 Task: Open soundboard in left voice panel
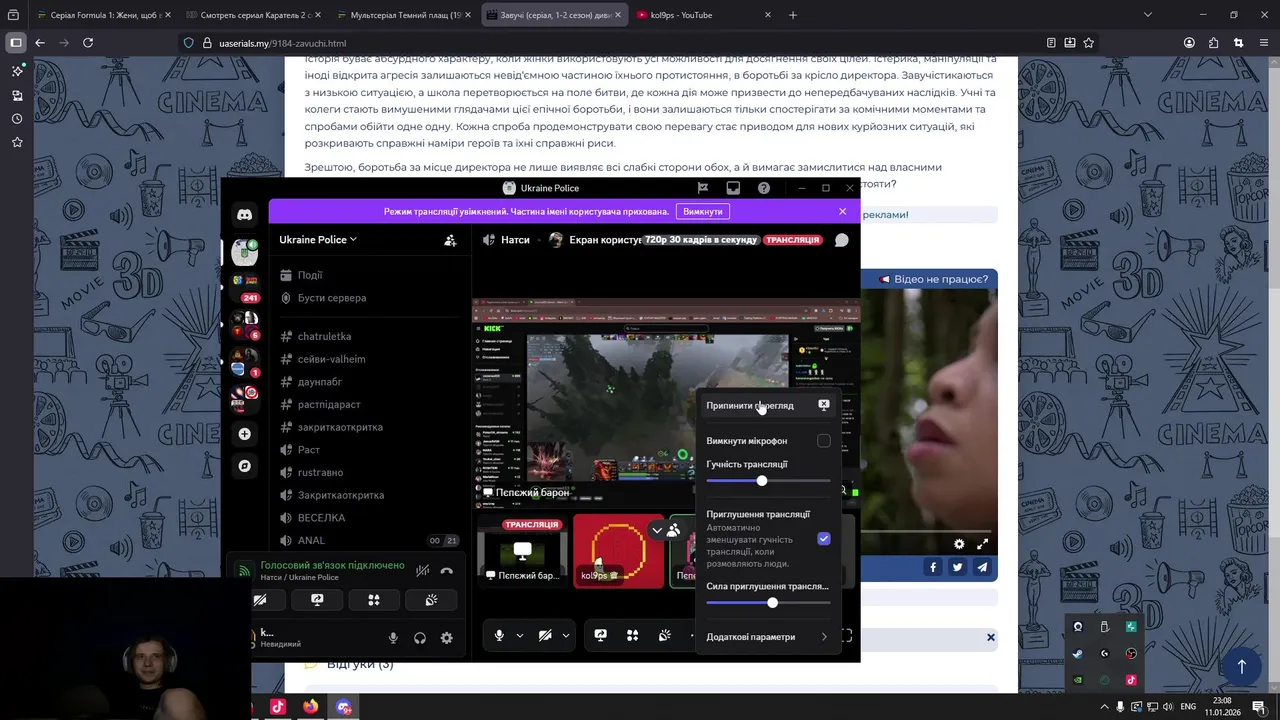431,600
